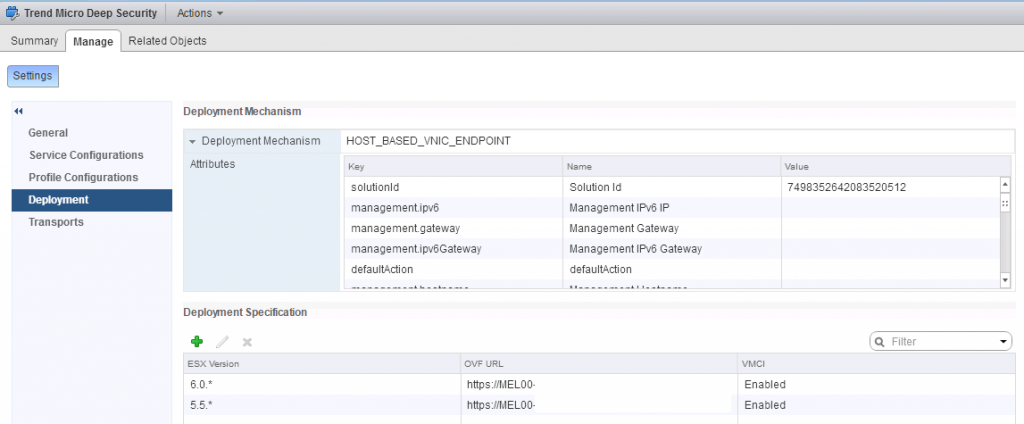1024x424 pixels.
Task: Sort by ESX Version column
Action: point(322,363)
